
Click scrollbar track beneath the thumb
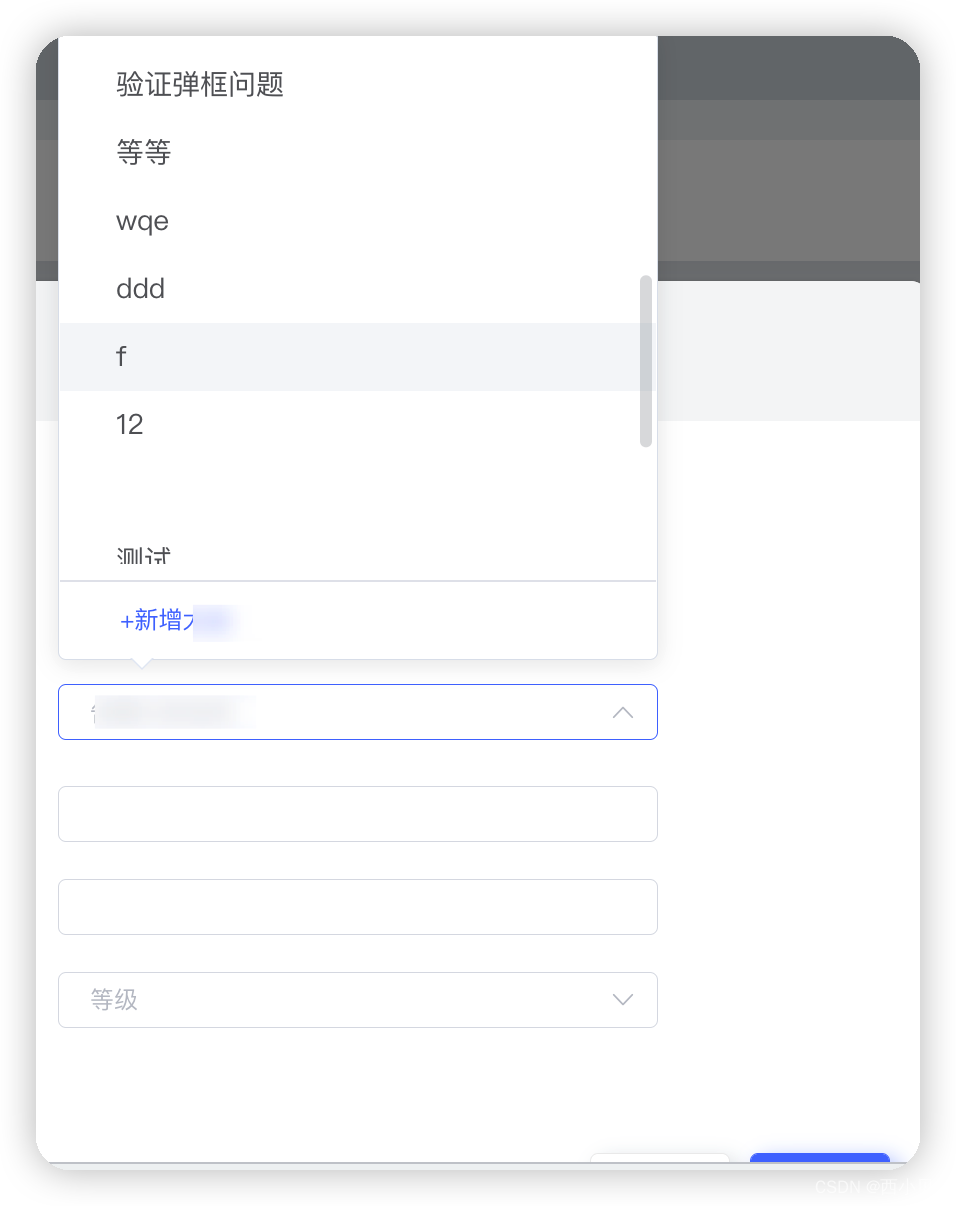click(x=646, y=512)
